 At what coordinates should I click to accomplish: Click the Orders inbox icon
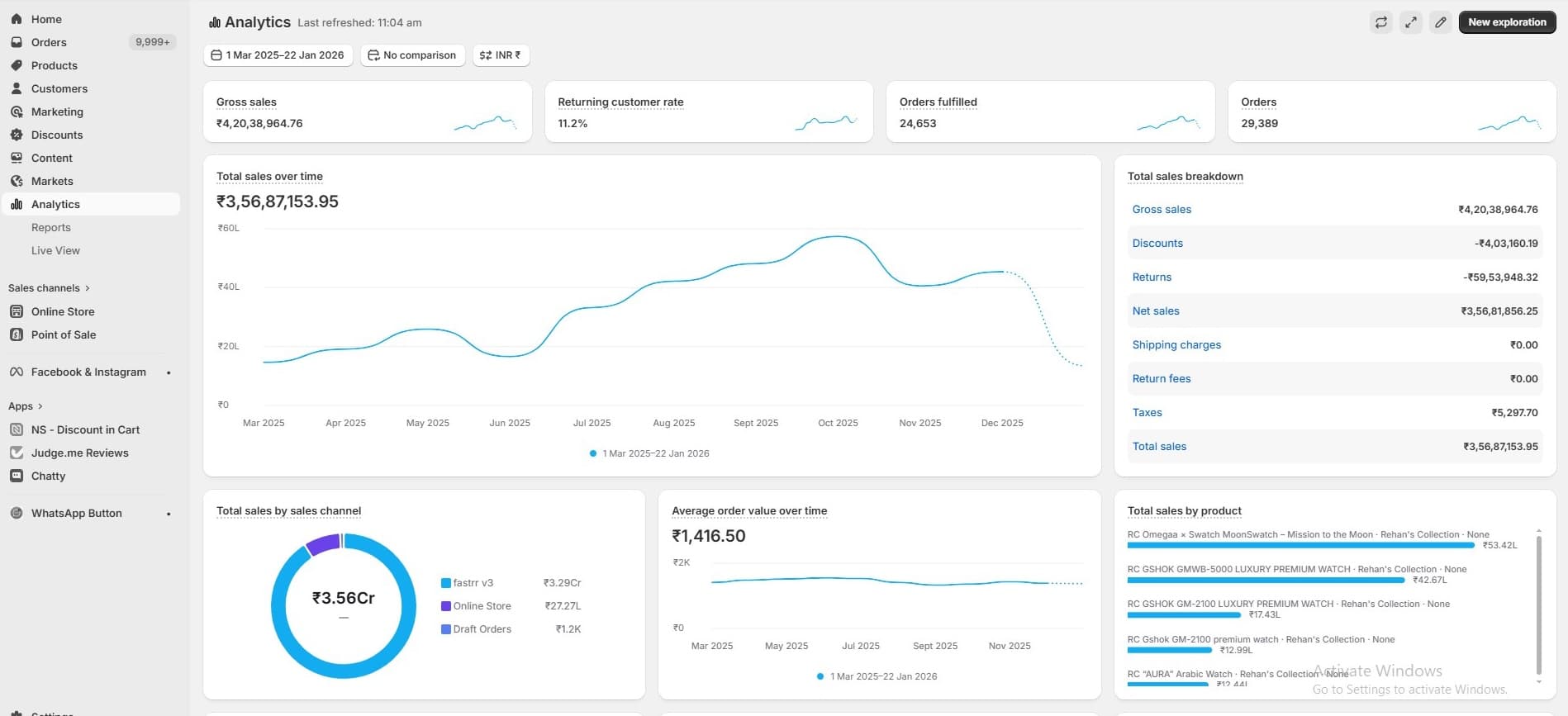point(17,42)
